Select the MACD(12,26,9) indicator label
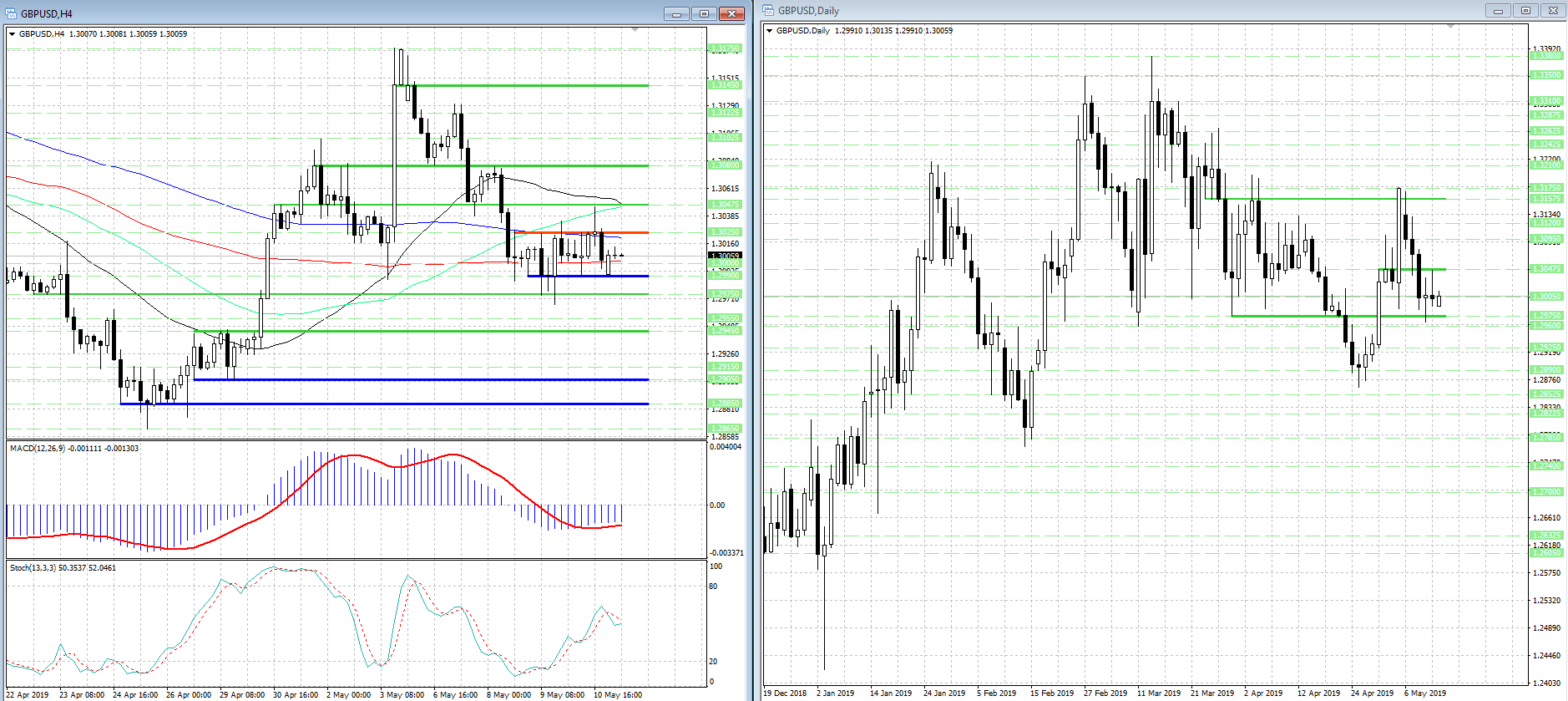This screenshot has width=1568, height=701. (x=74, y=449)
